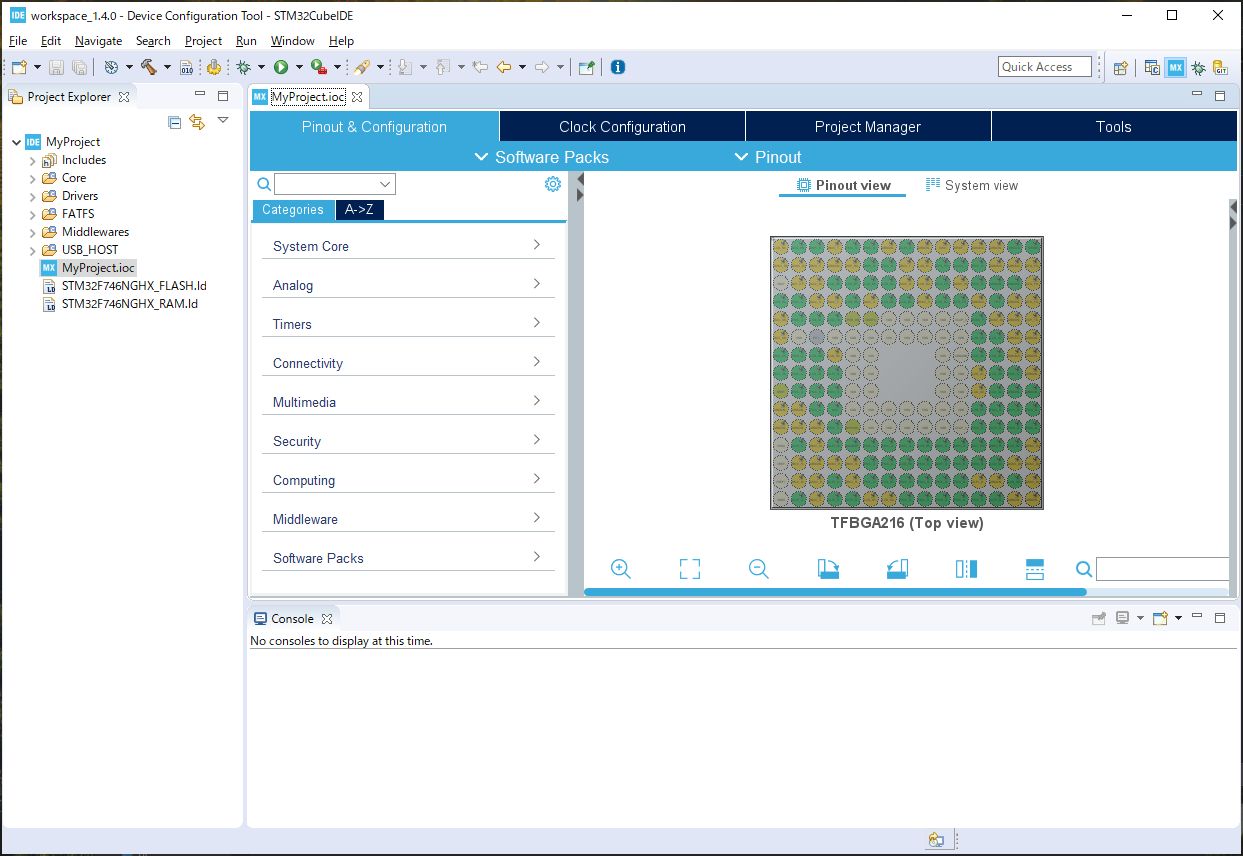The image size is (1243, 856).
Task: Flip the chip view horizontally
Action: pos(966,569)
